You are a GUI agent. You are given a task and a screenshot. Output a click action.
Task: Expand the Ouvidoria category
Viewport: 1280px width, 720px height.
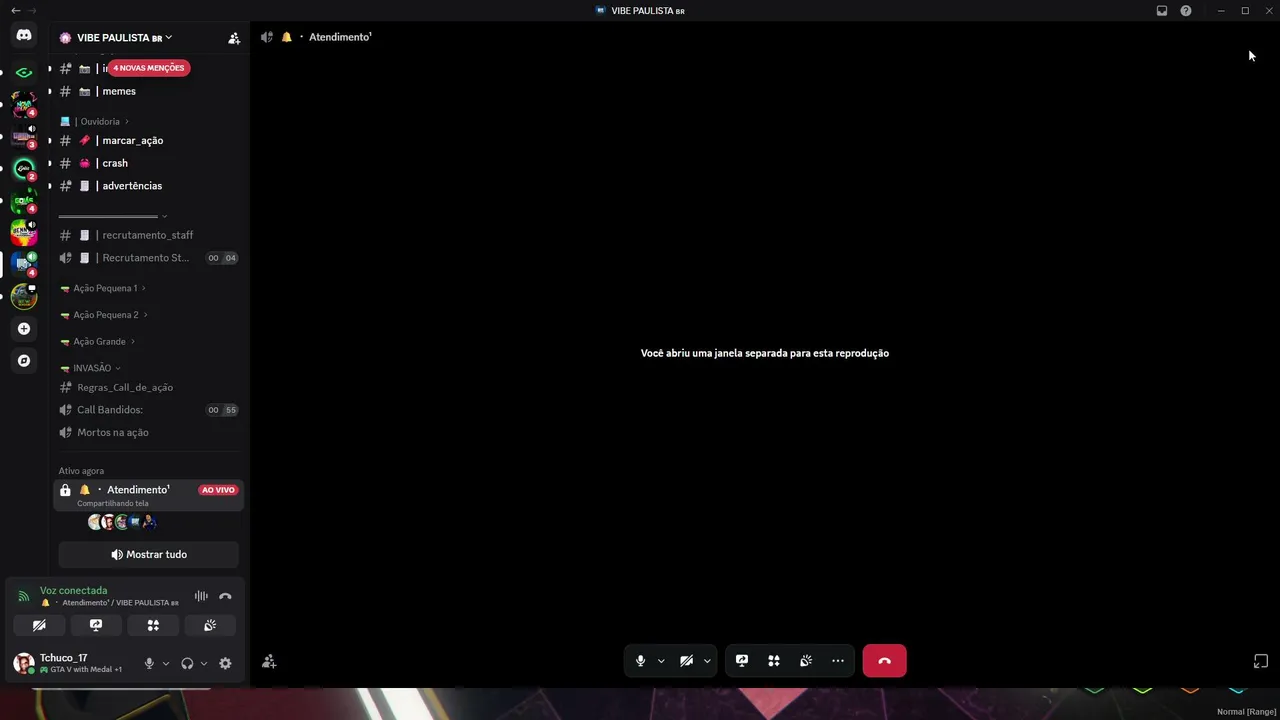[95, 122]
